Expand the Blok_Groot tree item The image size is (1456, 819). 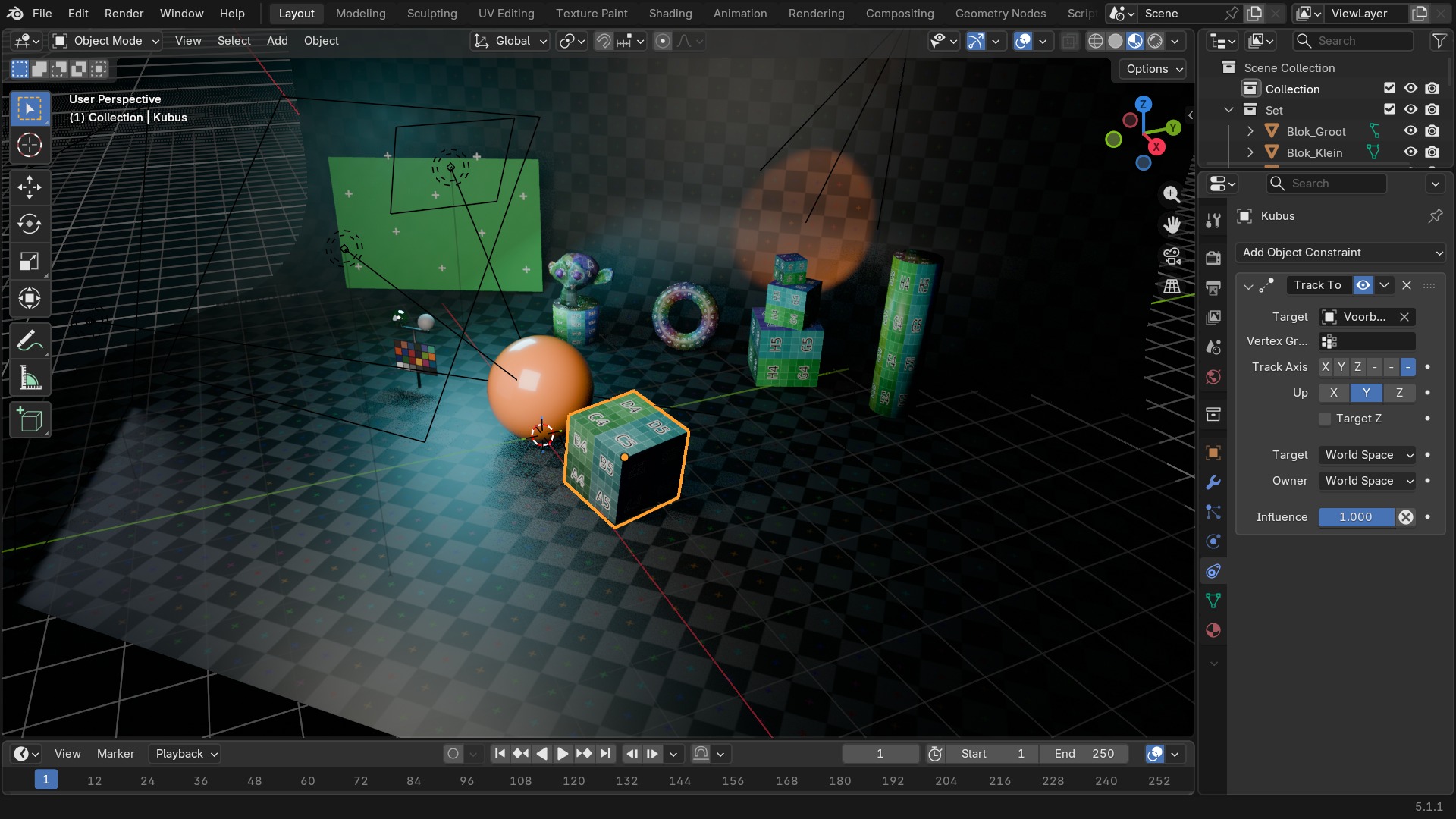click(x=1250, y=131)
